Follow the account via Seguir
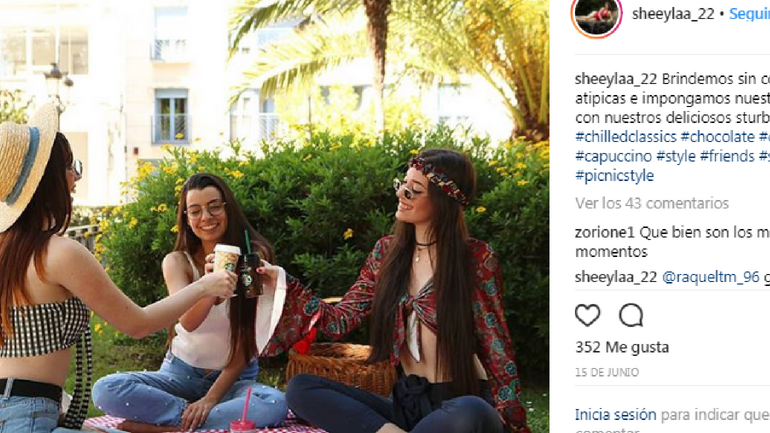Image resolution: width=770 pixels, height=433 pixels. pyautogui.click(x=749, y=14)
